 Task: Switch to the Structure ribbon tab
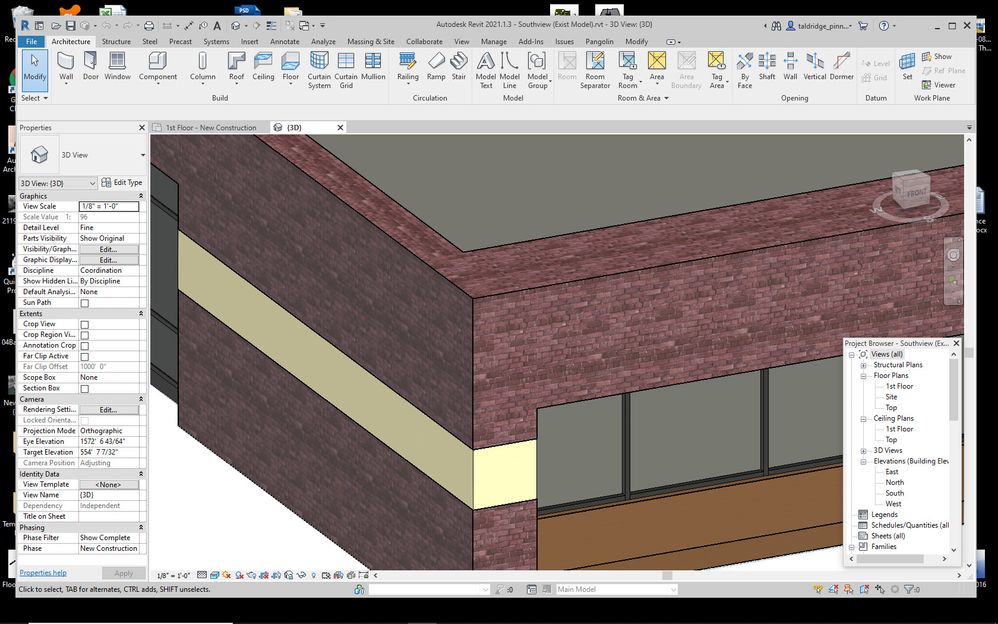[116, 41]
